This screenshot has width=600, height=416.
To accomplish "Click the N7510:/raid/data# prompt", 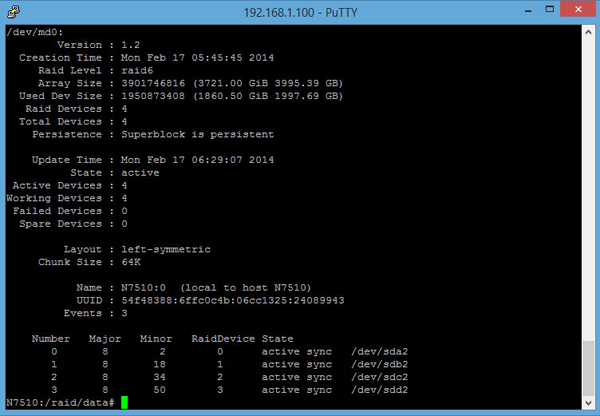I will point(60,403).
